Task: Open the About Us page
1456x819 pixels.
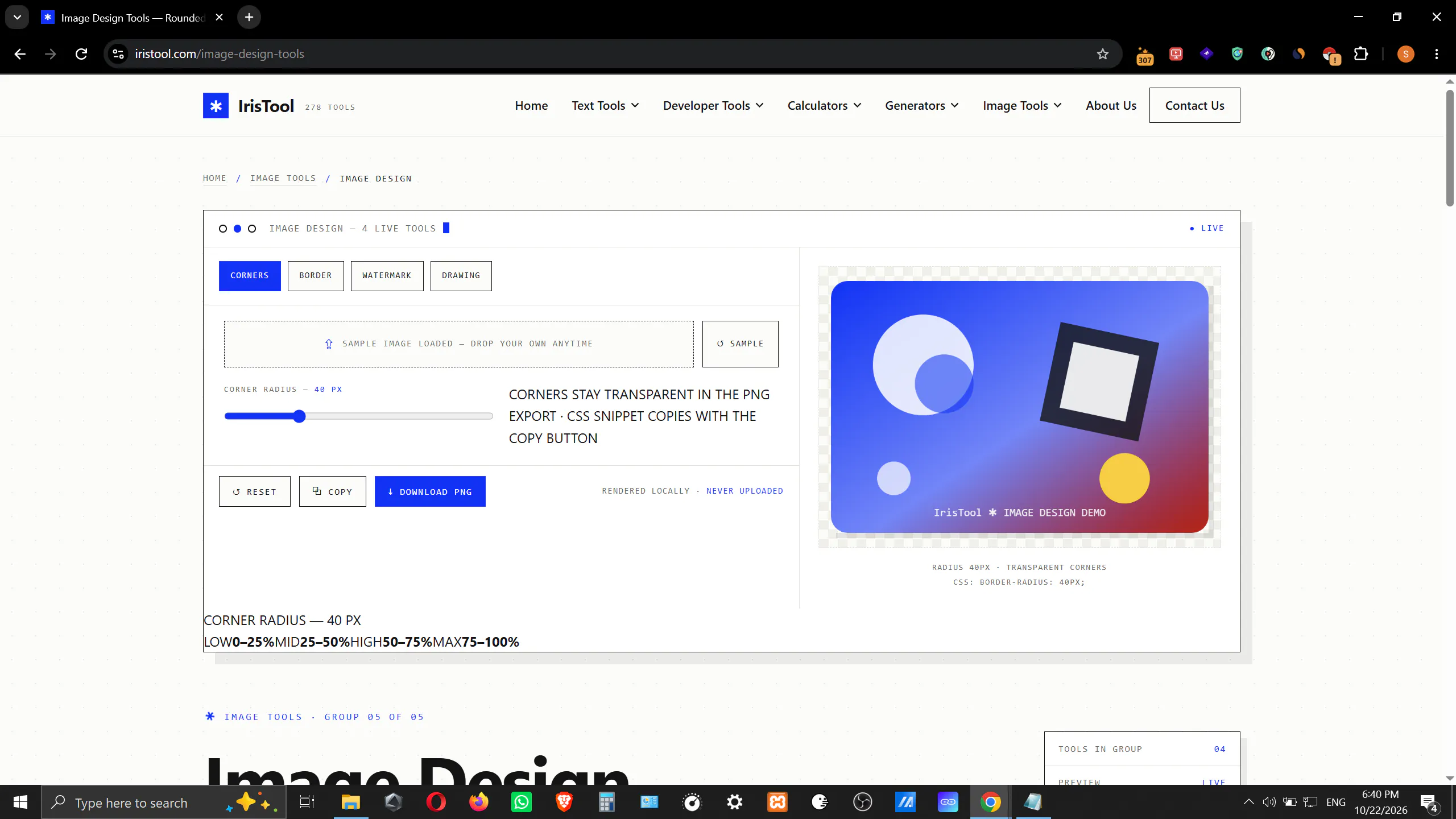Action: click(1111, 106)
